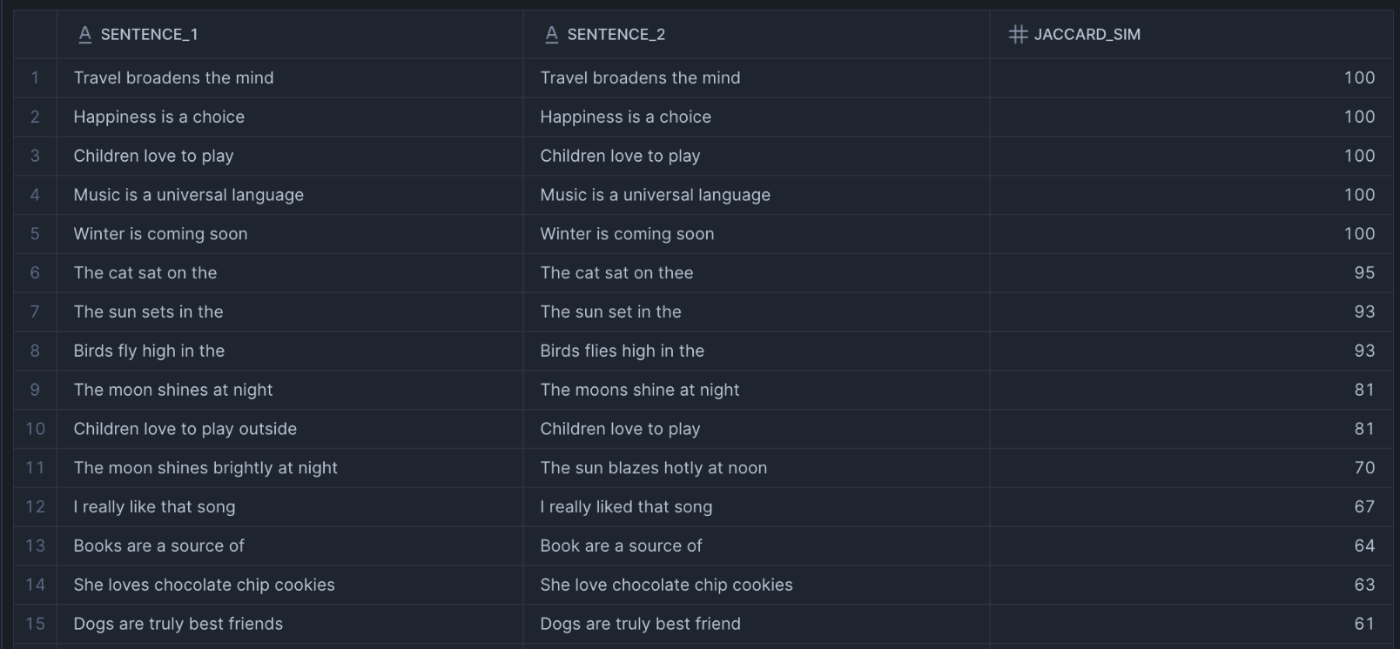Select row number 1
The image size is (1400, 649).
pos(35,78)
